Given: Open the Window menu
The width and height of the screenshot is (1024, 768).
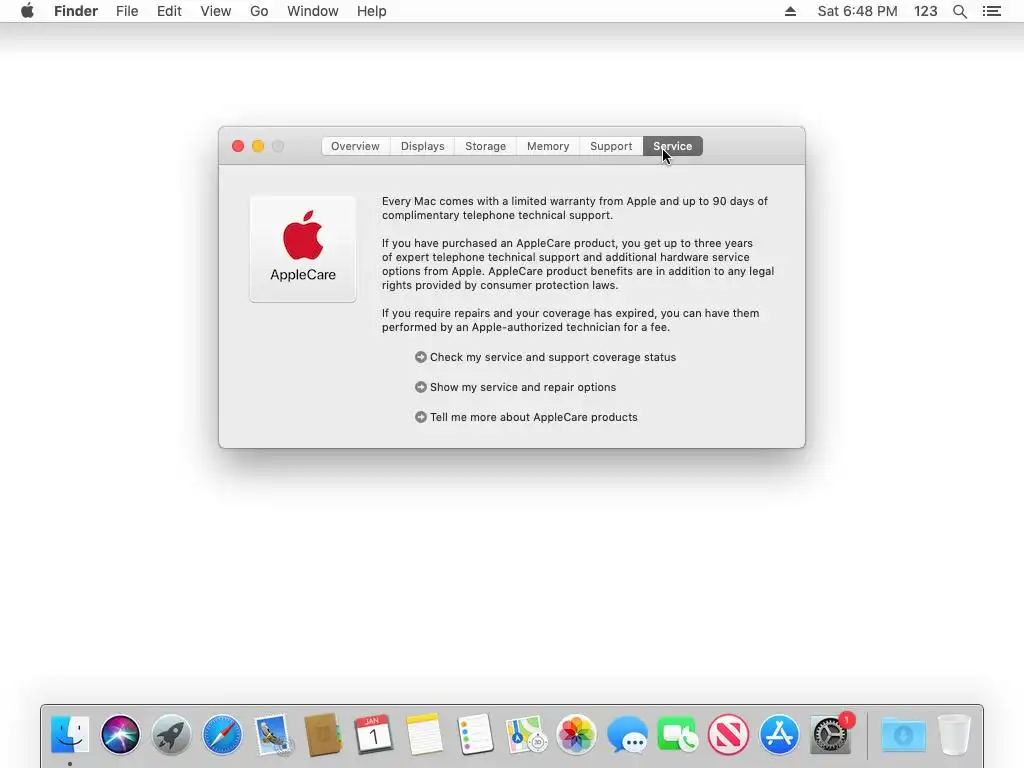Looking at the screenshot, I should tap(313, 11).
